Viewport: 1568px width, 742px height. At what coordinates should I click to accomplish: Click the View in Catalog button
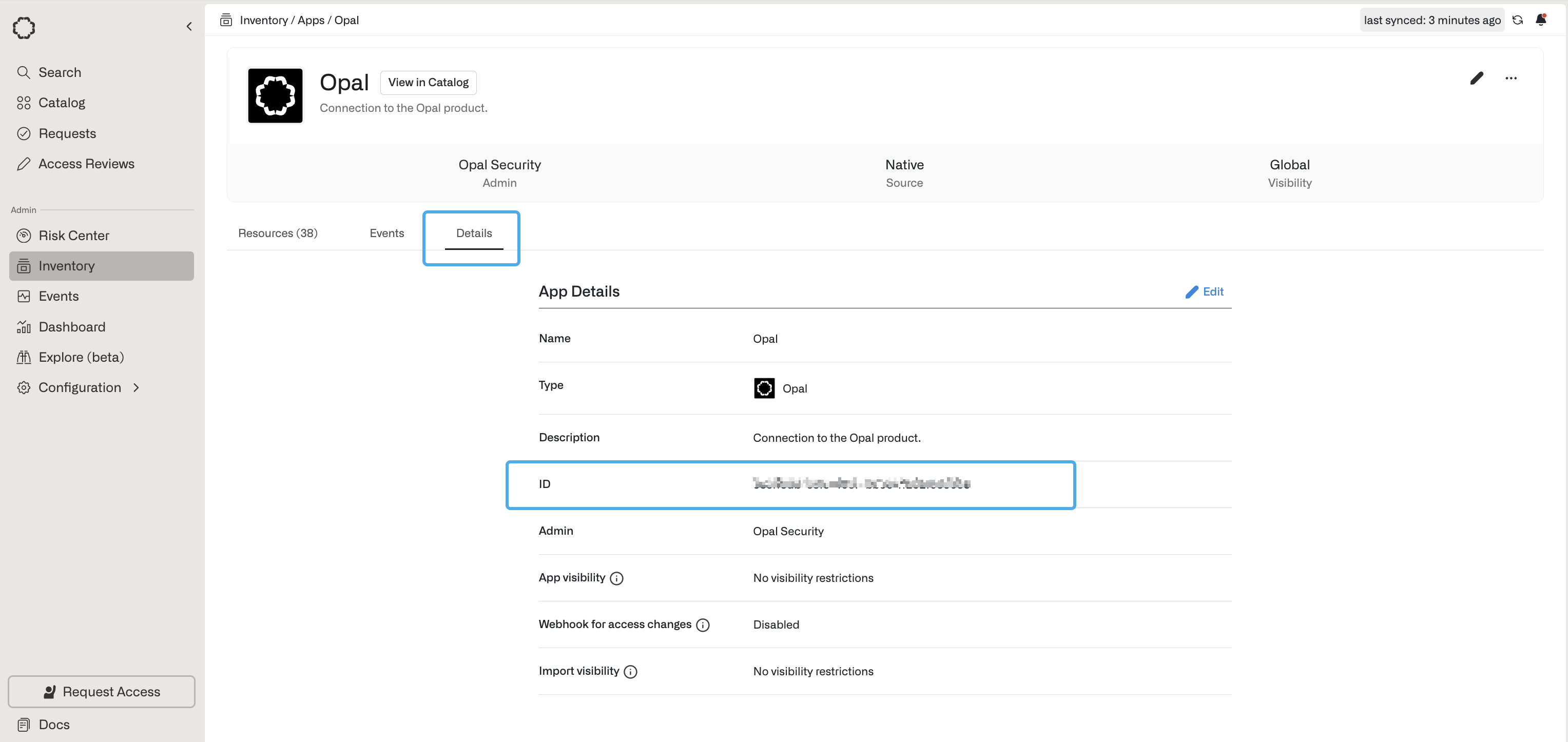(428, 82)
